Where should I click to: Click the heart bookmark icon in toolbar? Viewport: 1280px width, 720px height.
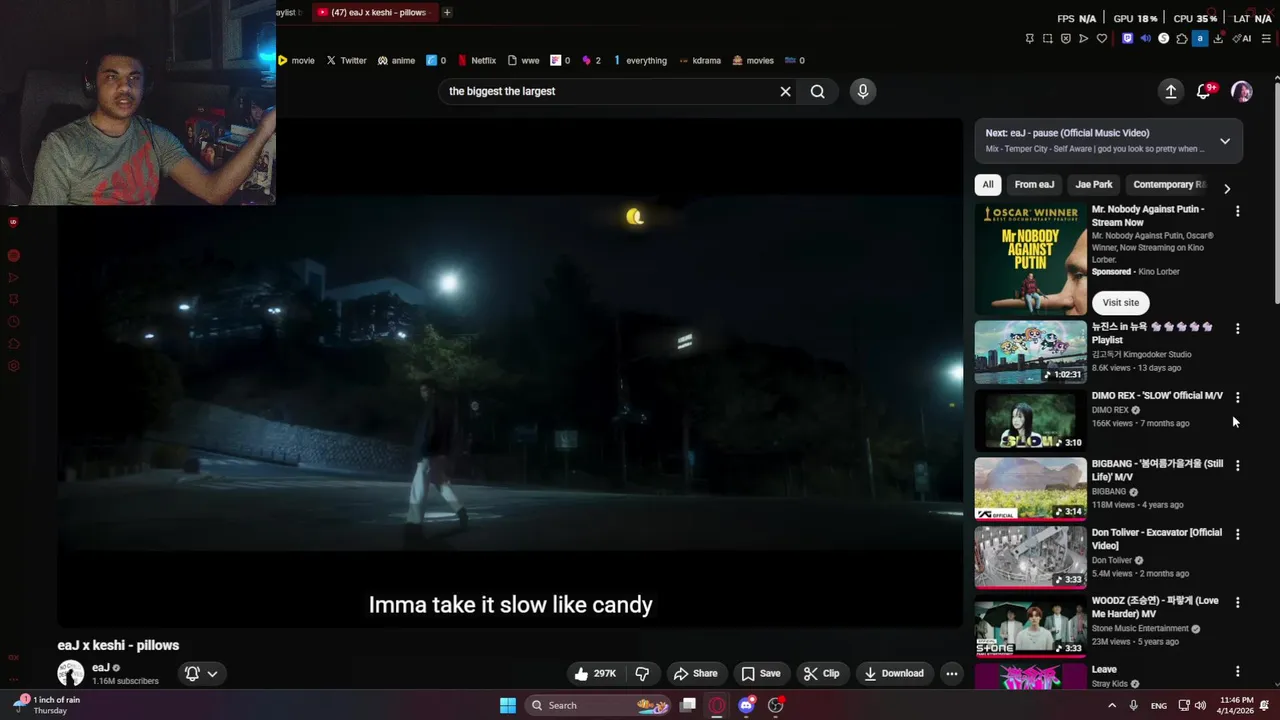(x=1102, y=38)
